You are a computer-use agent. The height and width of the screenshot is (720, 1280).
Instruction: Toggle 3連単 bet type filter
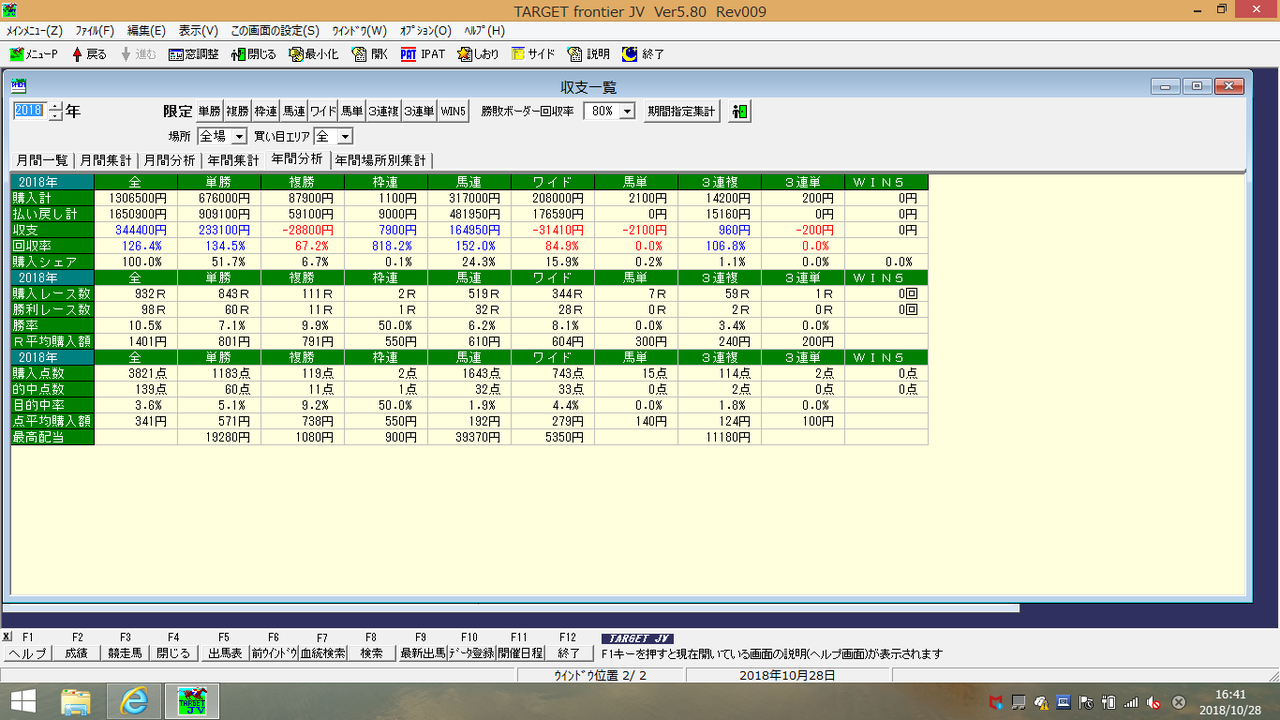pos(419,112)
